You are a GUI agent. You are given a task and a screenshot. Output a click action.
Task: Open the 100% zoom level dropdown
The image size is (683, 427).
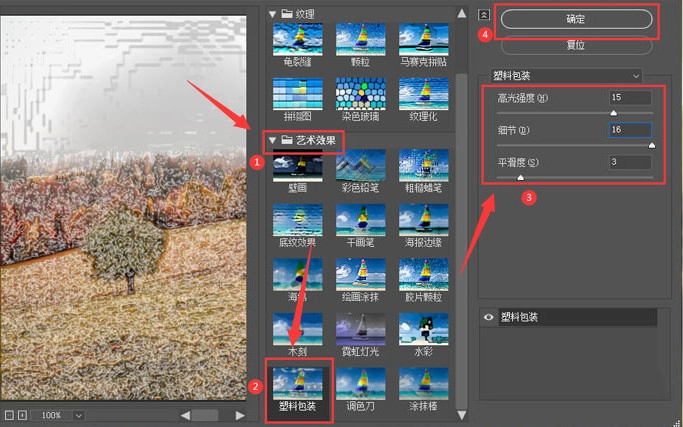click(x=78, y=415)
